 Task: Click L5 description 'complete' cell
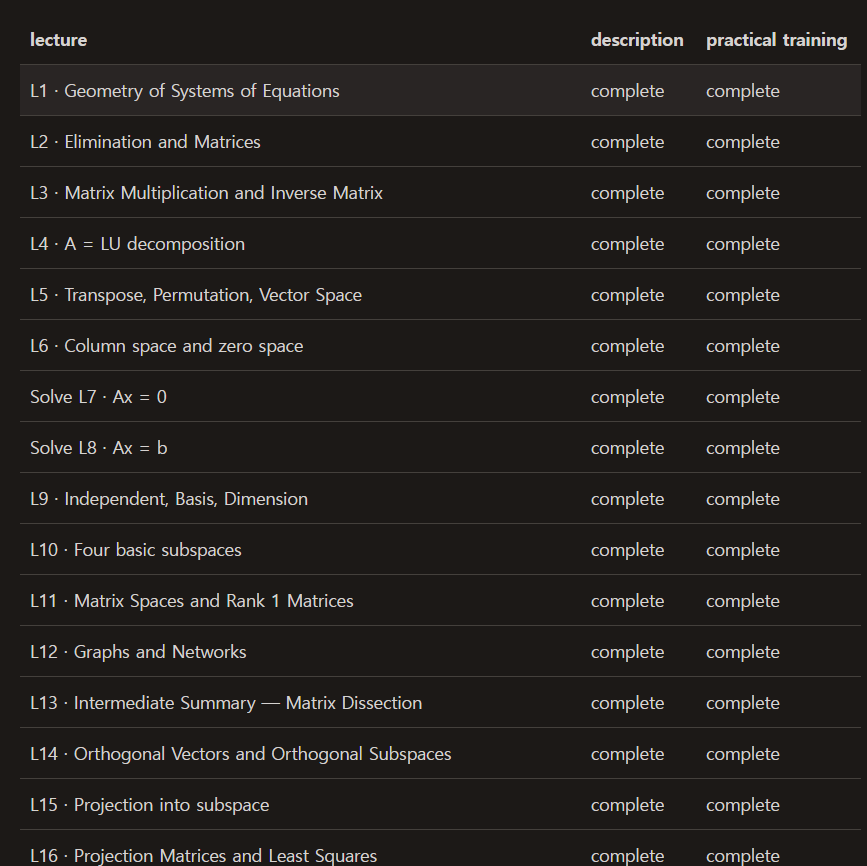(x=627, y=295)
